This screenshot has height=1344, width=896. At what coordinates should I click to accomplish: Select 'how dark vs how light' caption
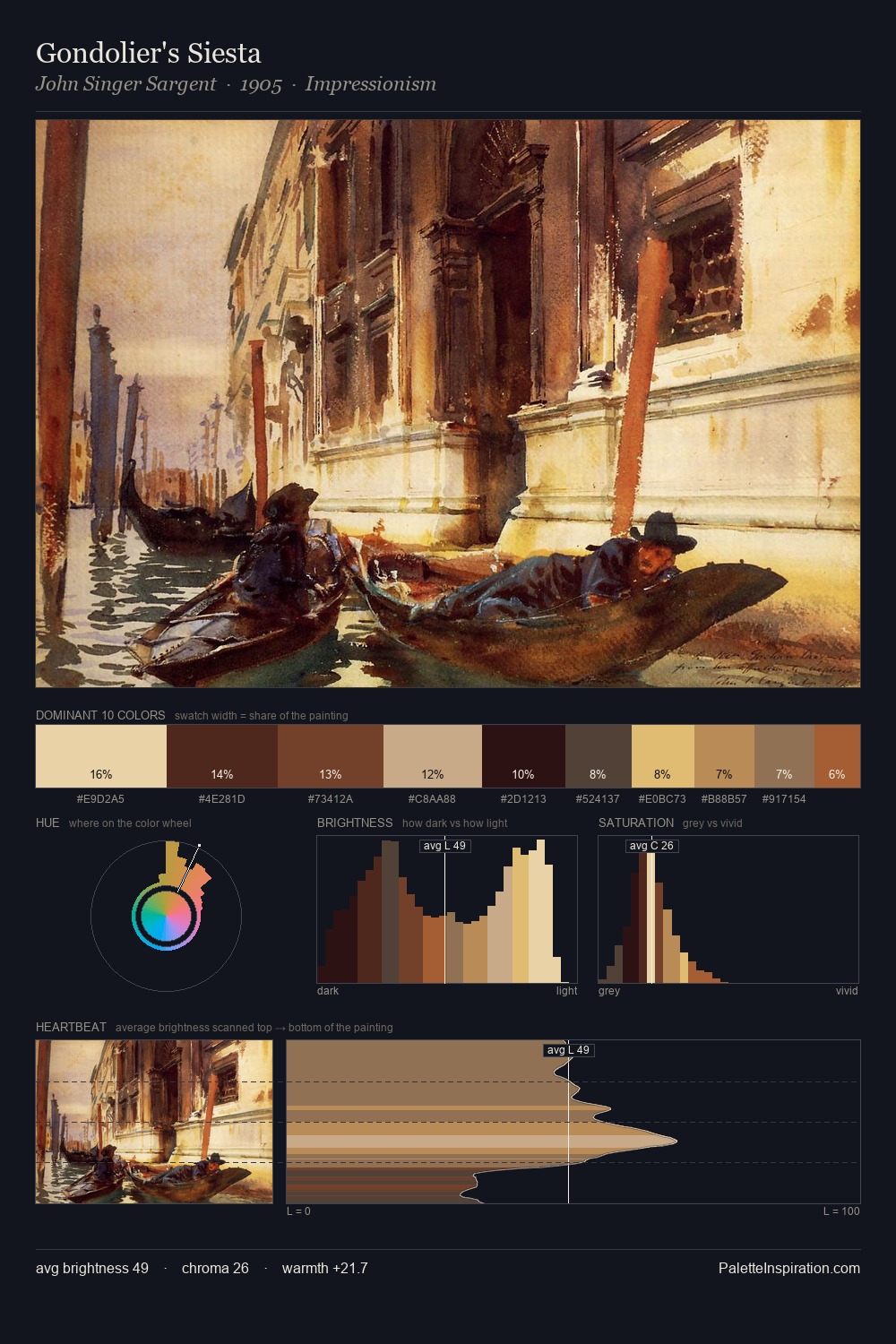pos(455,823)
